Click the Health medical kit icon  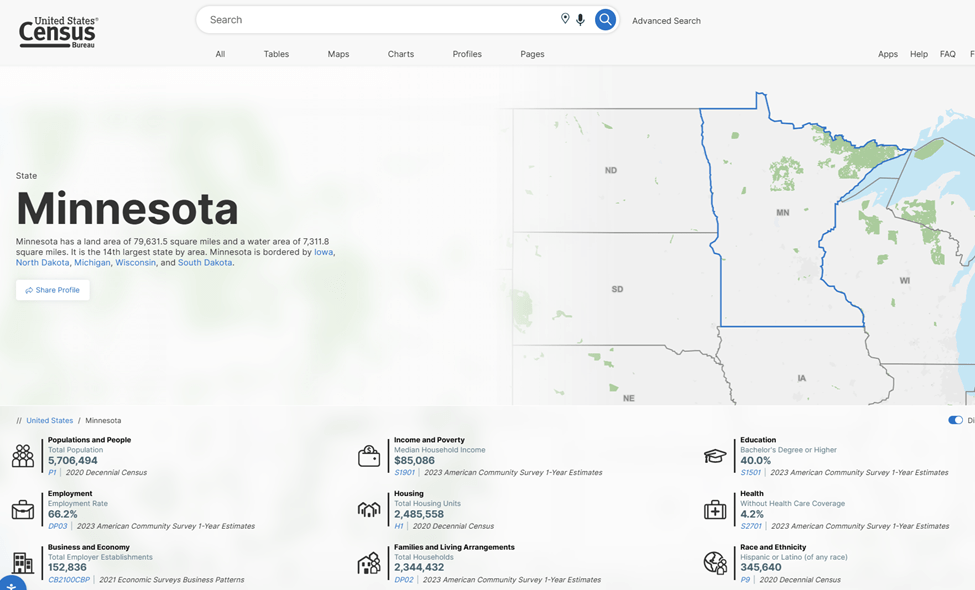click(x=715, y=510)
